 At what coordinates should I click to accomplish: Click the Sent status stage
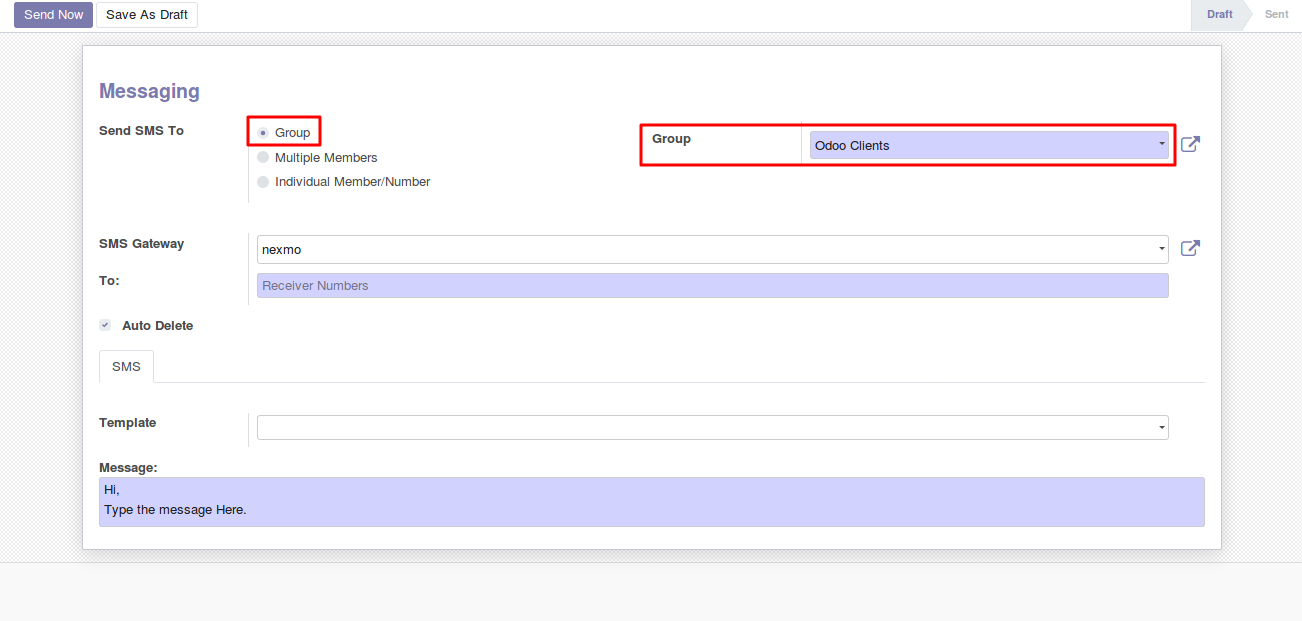coord(1276,14)
